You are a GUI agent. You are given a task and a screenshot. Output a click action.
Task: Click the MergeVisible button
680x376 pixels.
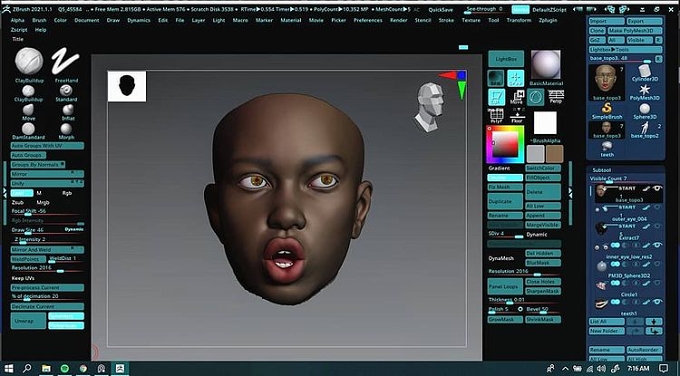pyautogui.click(x=543, y=225)
